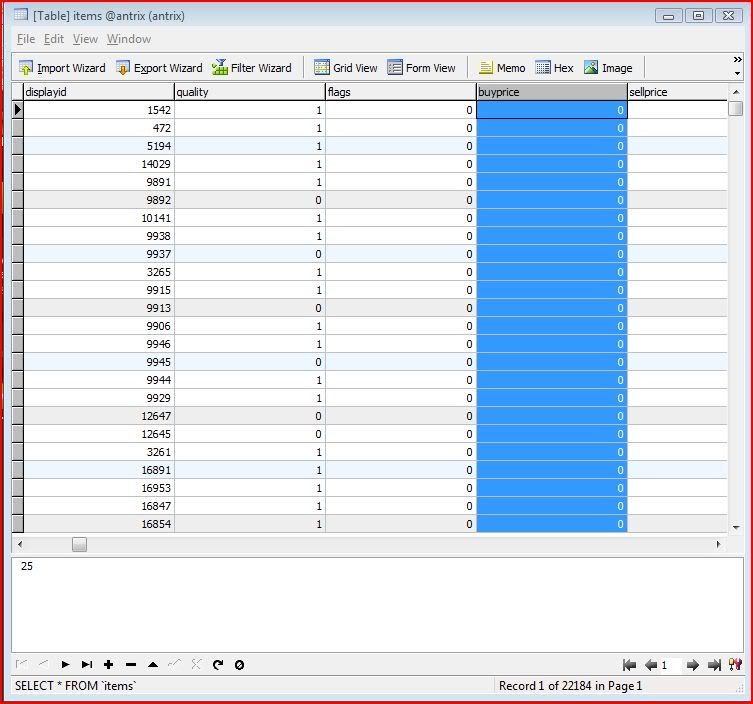Maximize the table window
Screen dimensions: 753x704
coord(698,15)
